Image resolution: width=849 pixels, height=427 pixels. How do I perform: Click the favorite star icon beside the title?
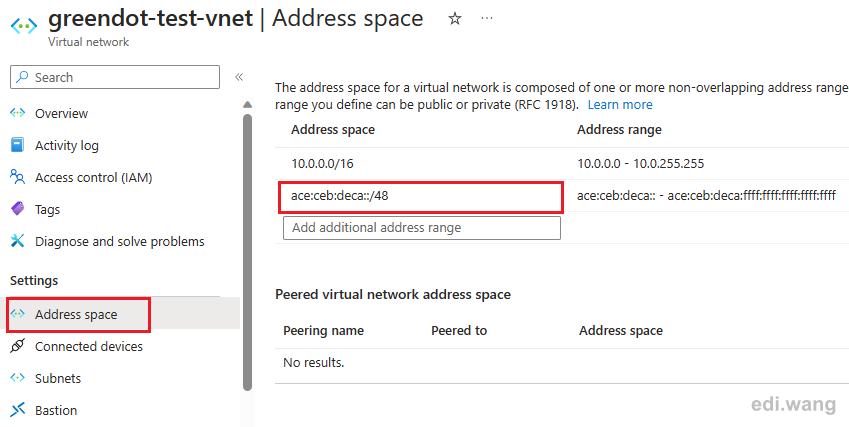[455, 19]
